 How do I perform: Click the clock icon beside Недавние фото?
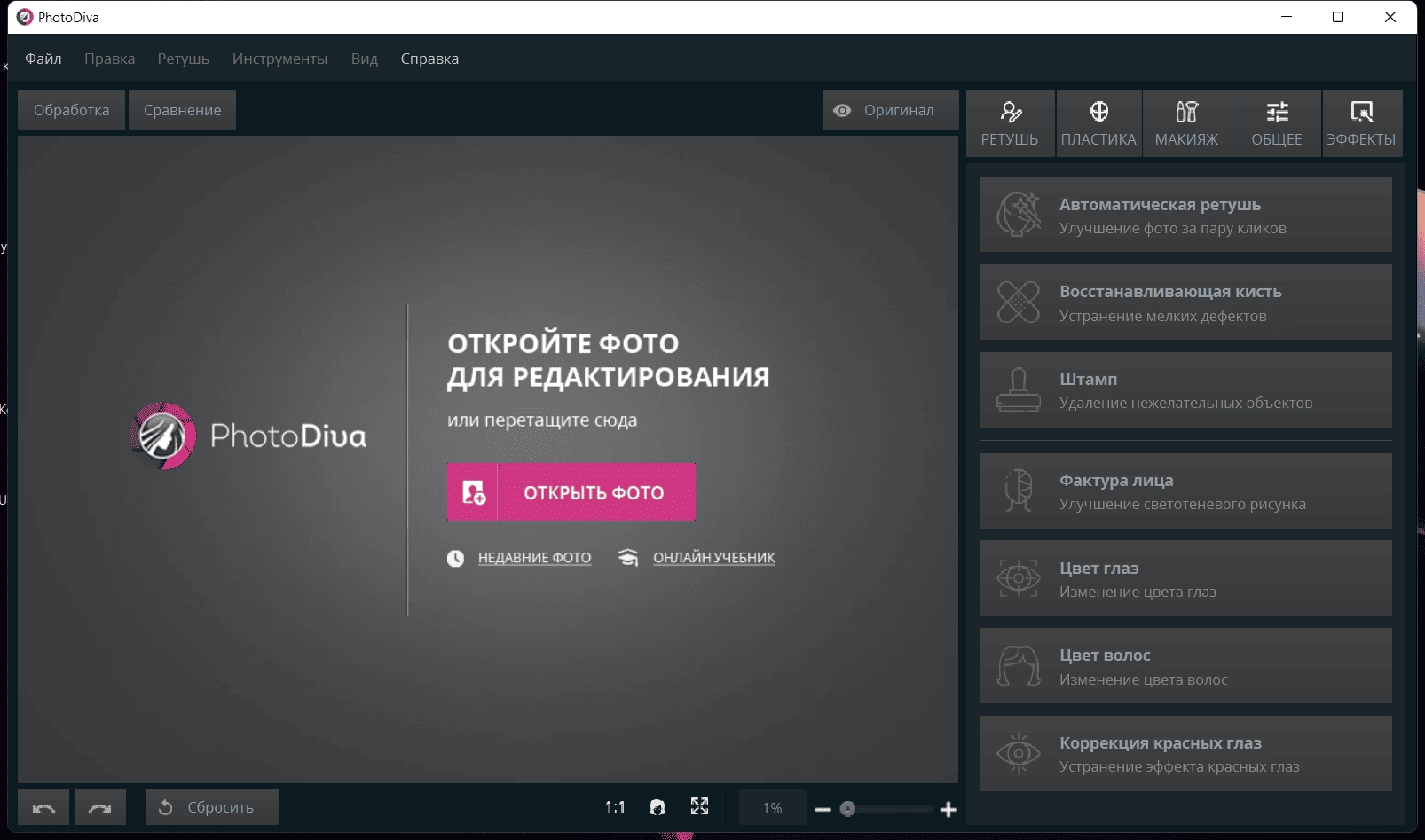coord(455,559)
